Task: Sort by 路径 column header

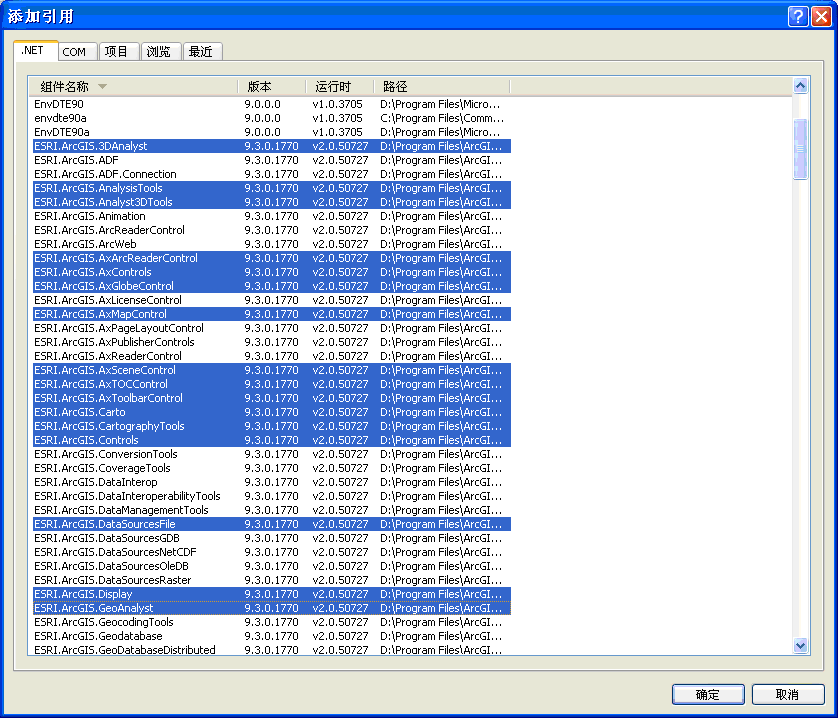Action: 442,87
